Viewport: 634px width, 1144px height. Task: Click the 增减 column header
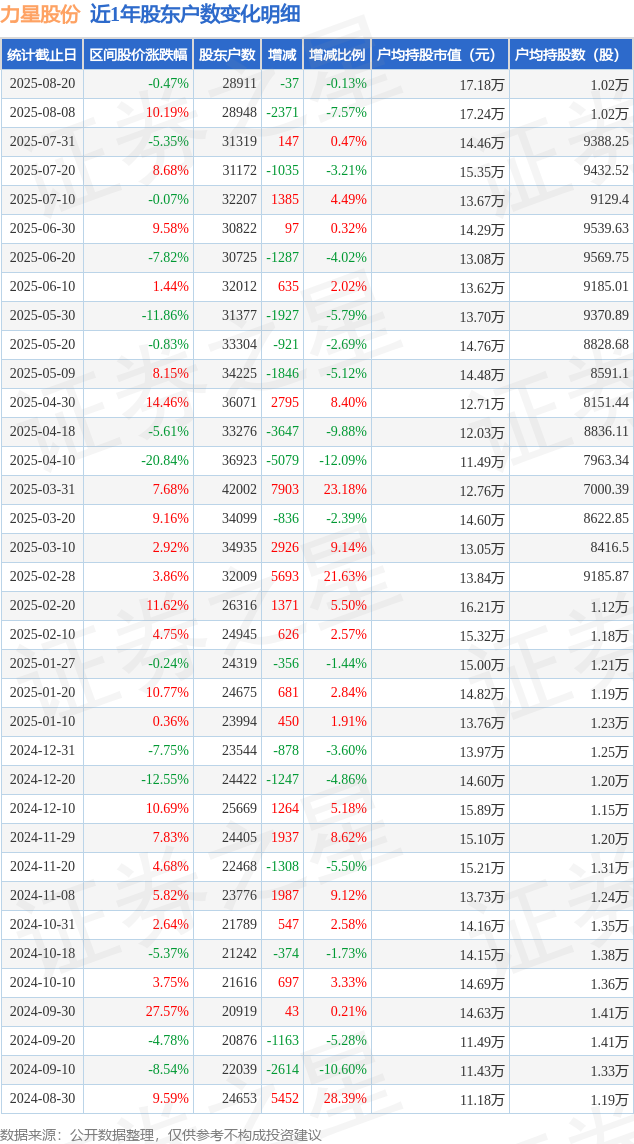coord(282,55)
